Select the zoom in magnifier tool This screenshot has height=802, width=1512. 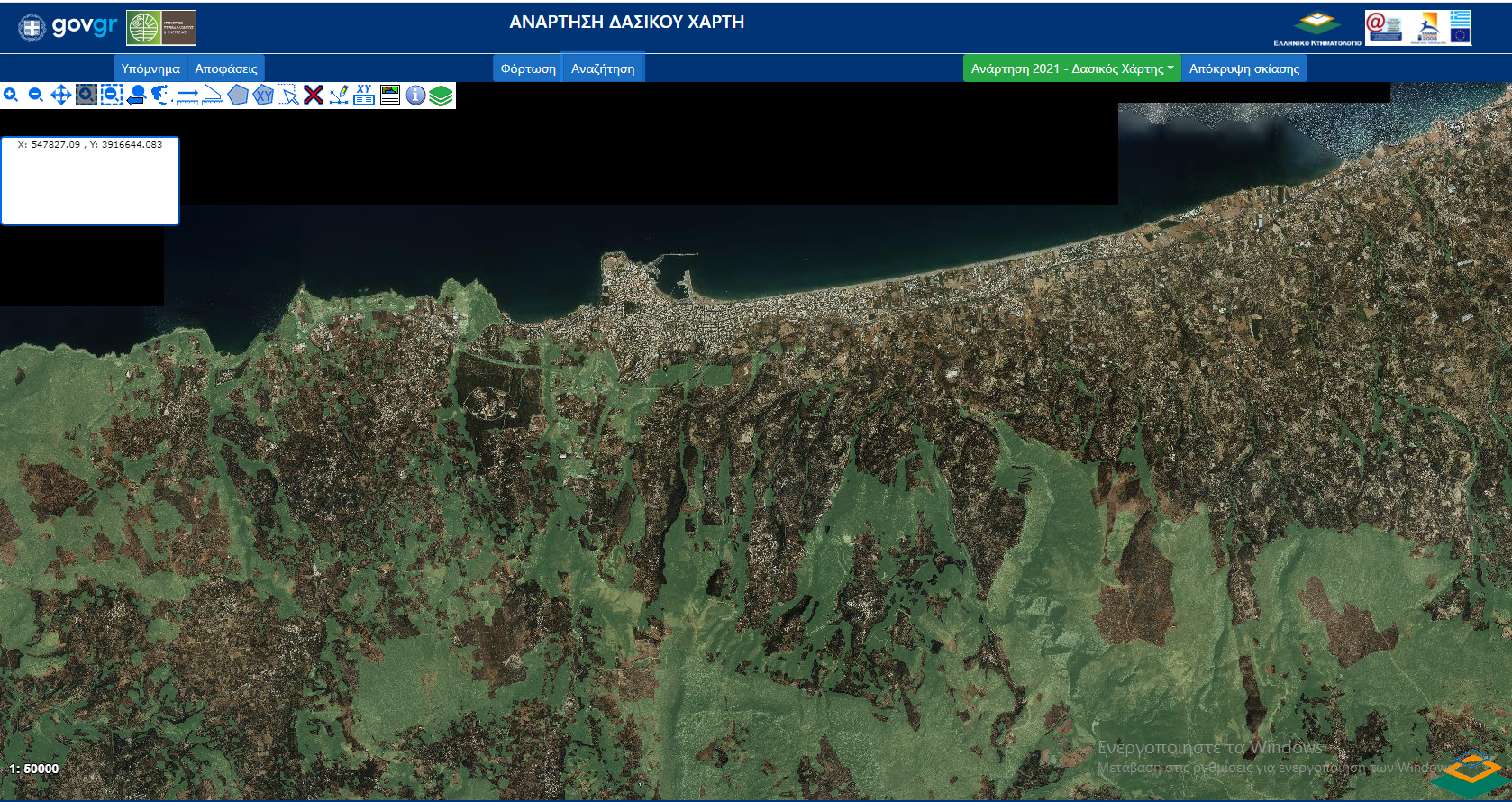(11, 95)
